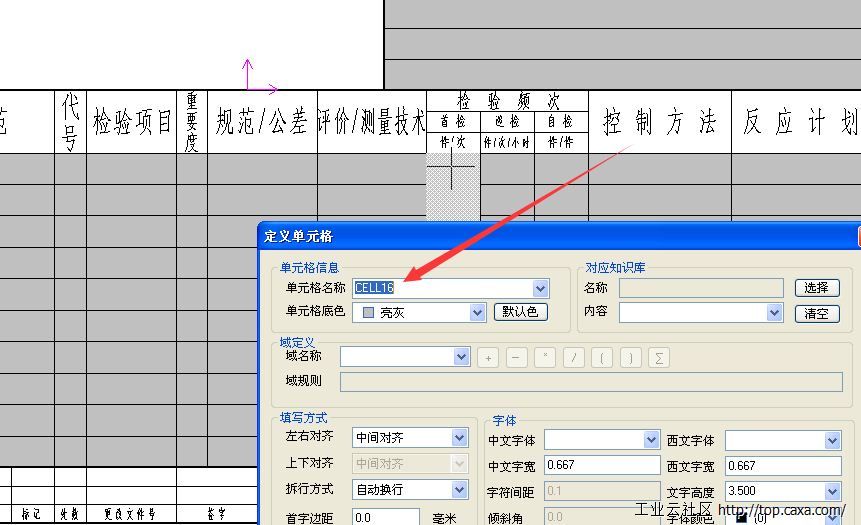Viewport: 861px width, 525px height.
Task: Click the gray swatch in 单元格底色
Action: (368, 312)
